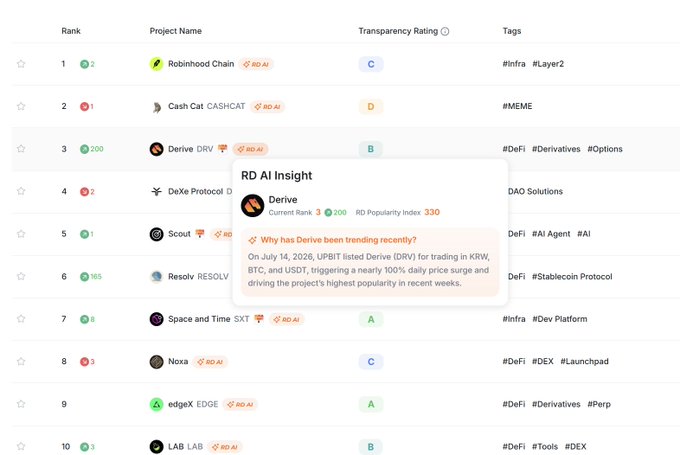This screenshot has height=455, width=680.
Task: Open the Noxa project link
Action: pos(178,361)
